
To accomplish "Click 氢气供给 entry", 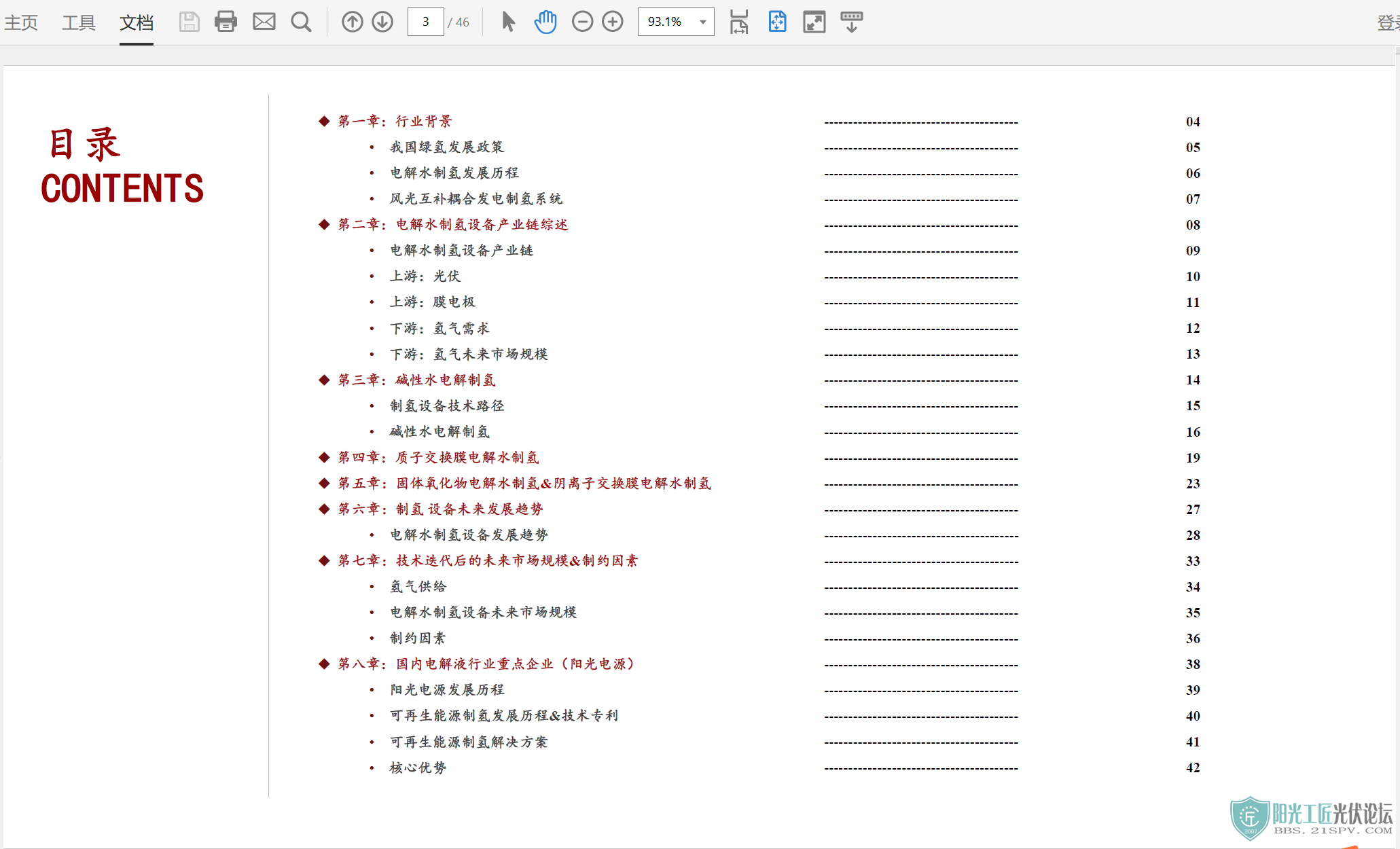I will click(418, 587).
